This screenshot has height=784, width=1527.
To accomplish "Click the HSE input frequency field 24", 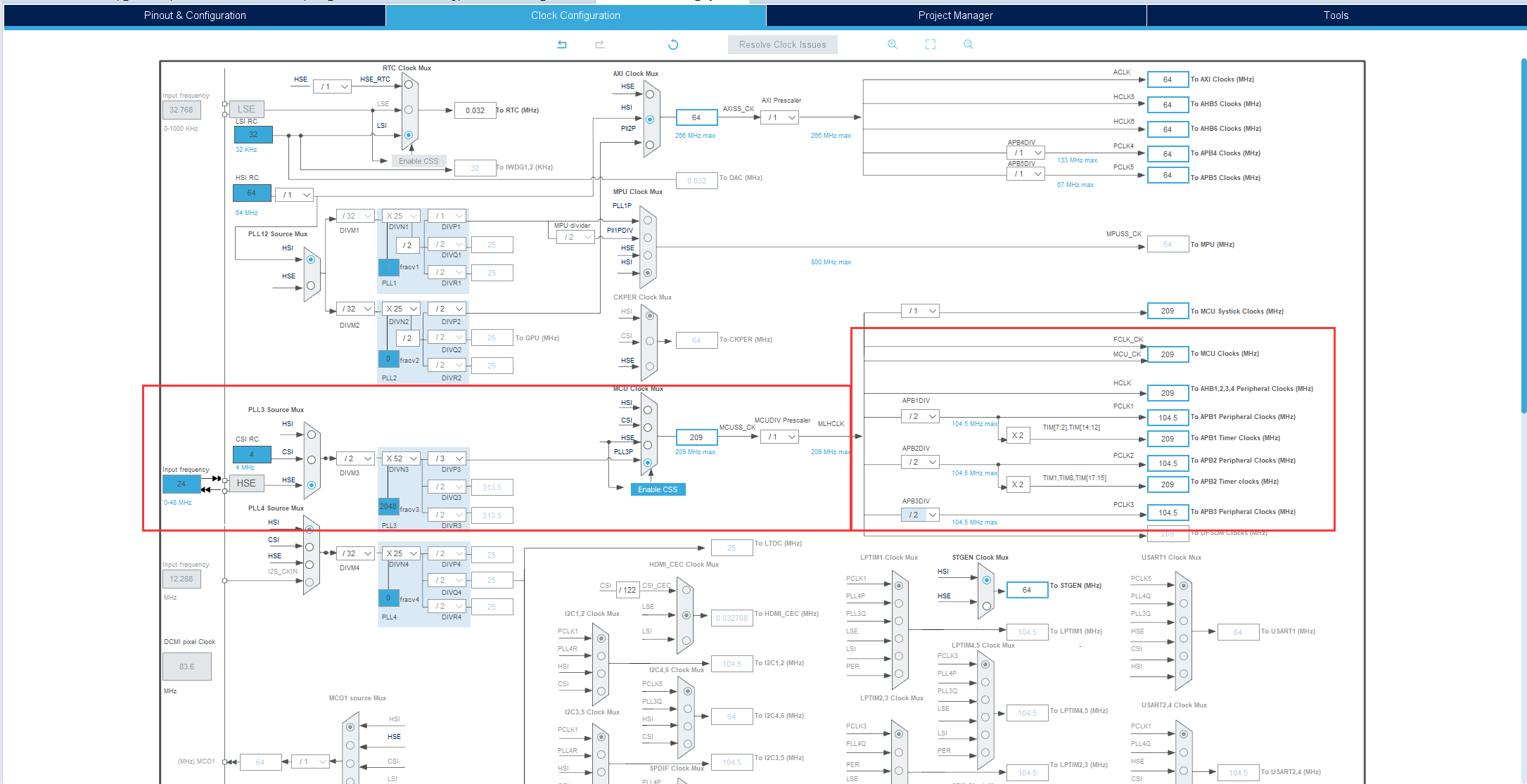I will (x=181, y=484).
